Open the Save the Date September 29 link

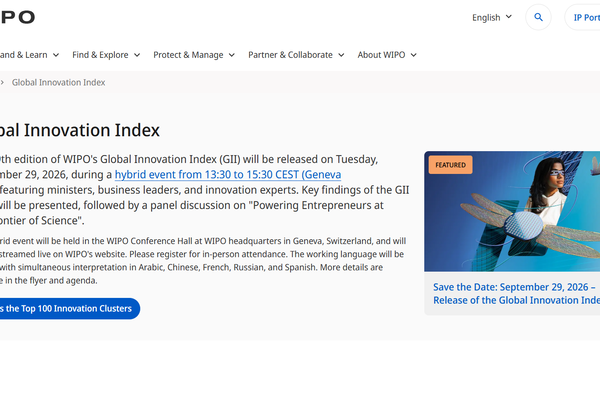[516, 294]
